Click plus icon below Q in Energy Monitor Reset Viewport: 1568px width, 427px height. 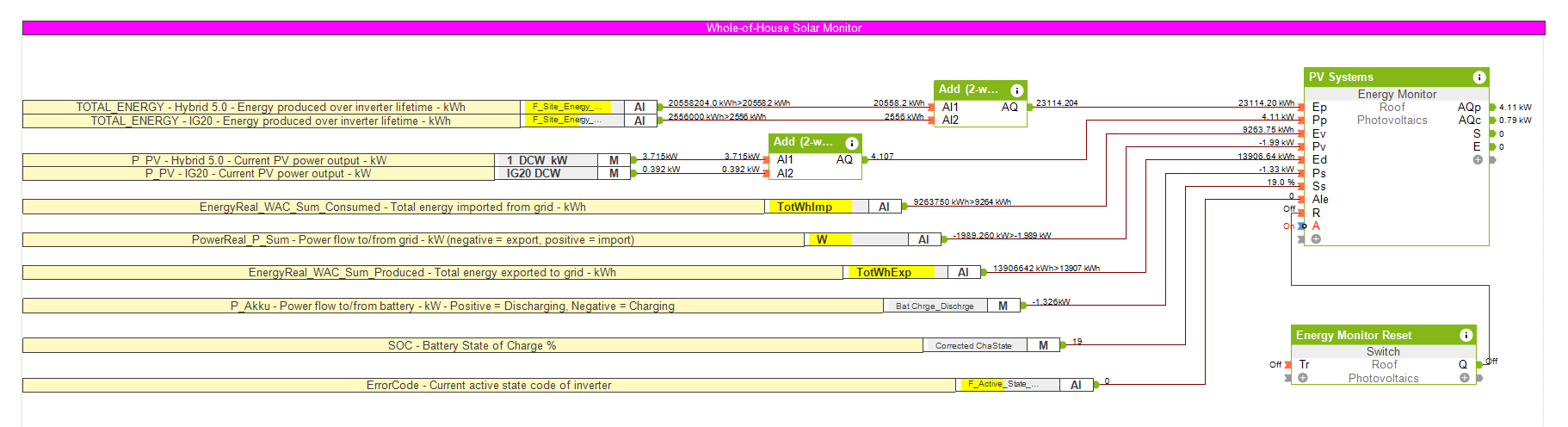click(x=1464, y=378)
